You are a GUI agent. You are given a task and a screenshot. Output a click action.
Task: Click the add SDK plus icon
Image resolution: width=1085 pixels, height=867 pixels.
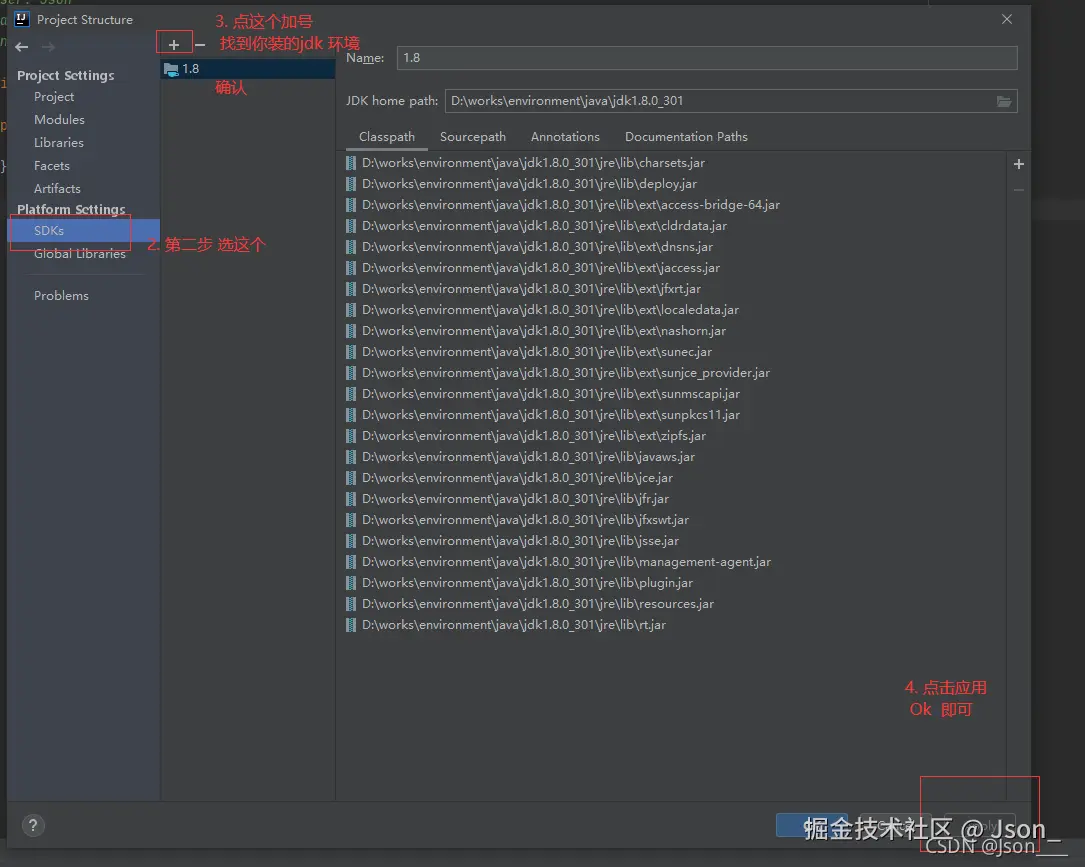coord(174,45)
